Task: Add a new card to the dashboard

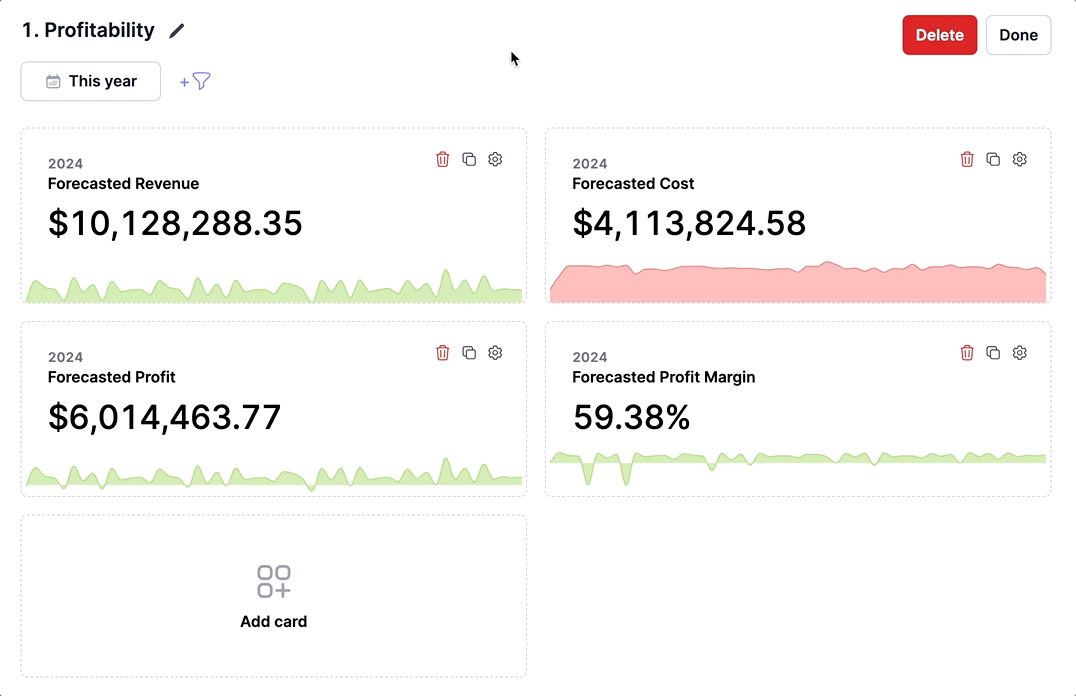Action: click(x=274, y=596)
